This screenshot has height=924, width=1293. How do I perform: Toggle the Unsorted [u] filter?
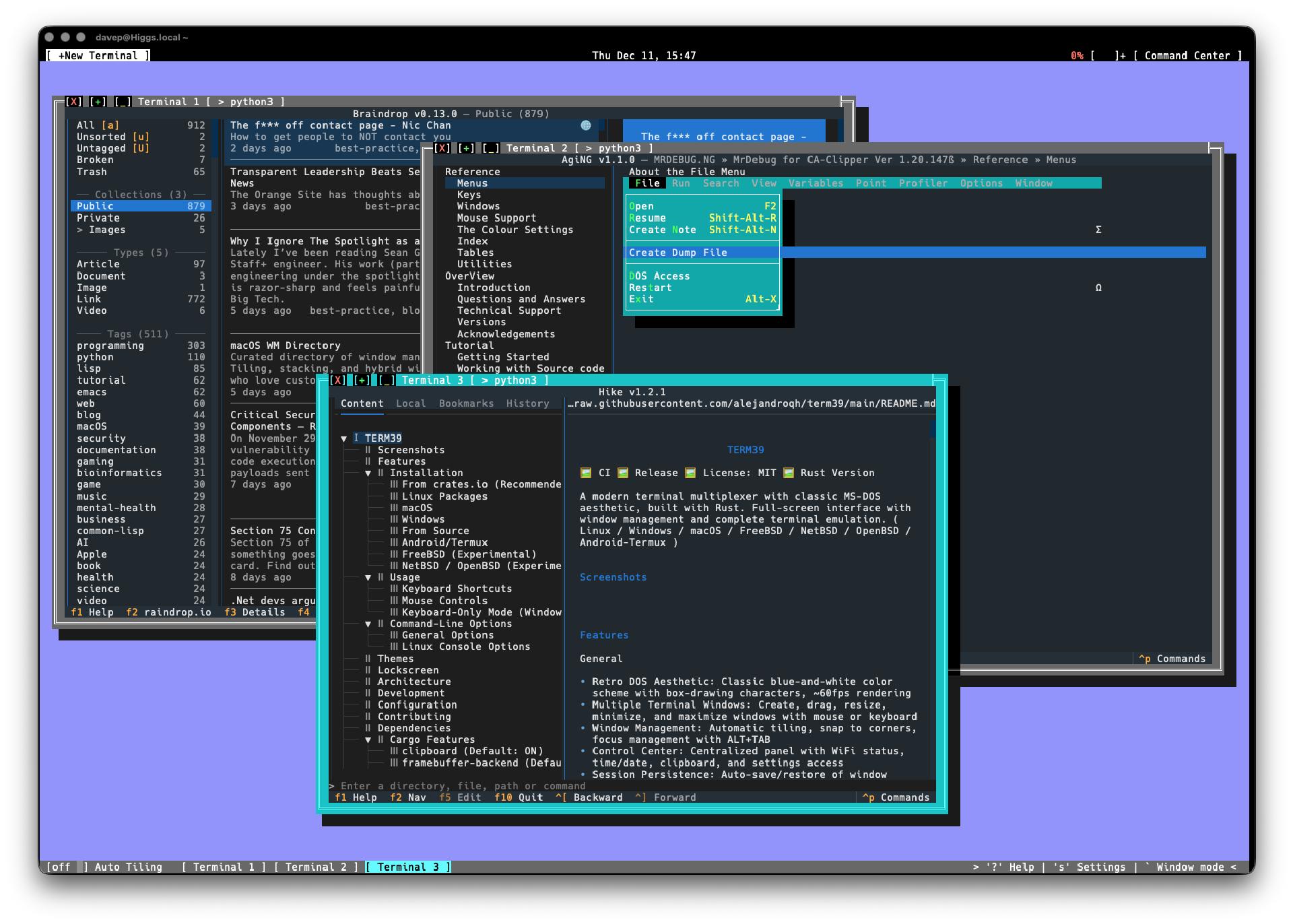(x=108, y=137)
